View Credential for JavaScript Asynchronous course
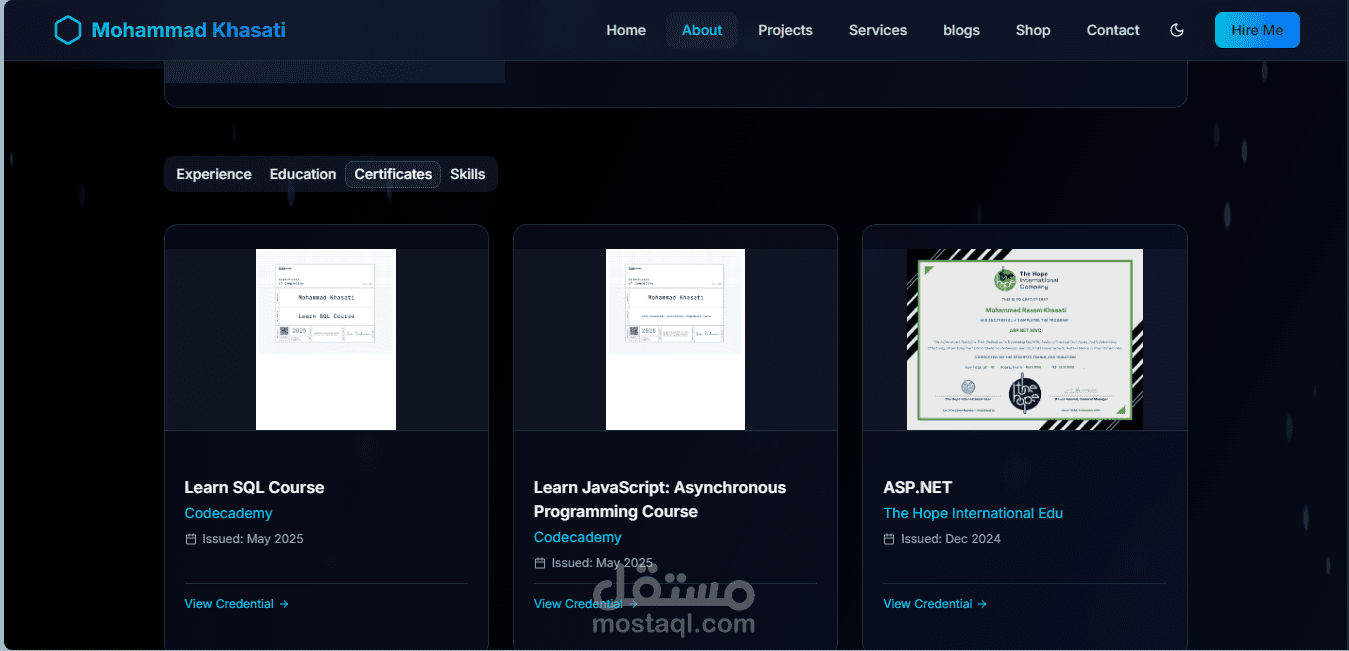Screen dimensions: 1349x651 [x=586, y=604]
